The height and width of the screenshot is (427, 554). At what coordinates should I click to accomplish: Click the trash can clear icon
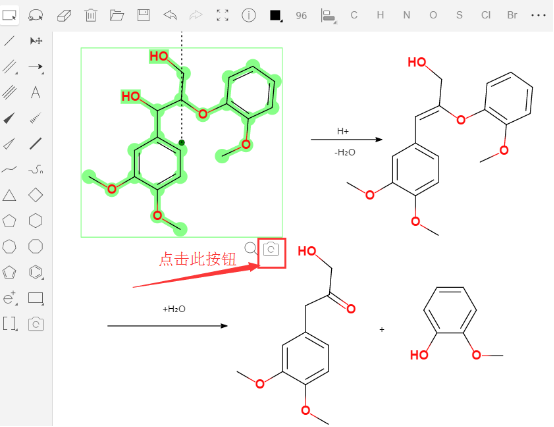(x=90, y=15)
